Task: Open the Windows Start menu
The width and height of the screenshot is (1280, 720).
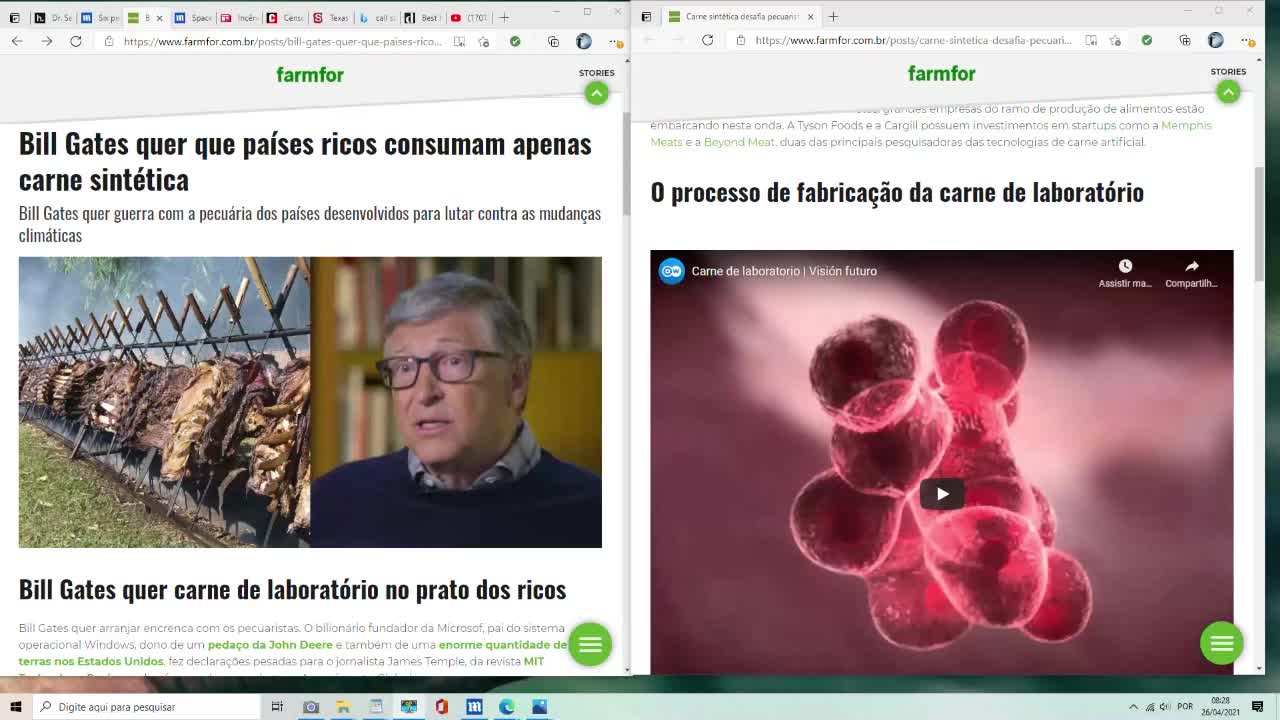Action: coord(15,707)
